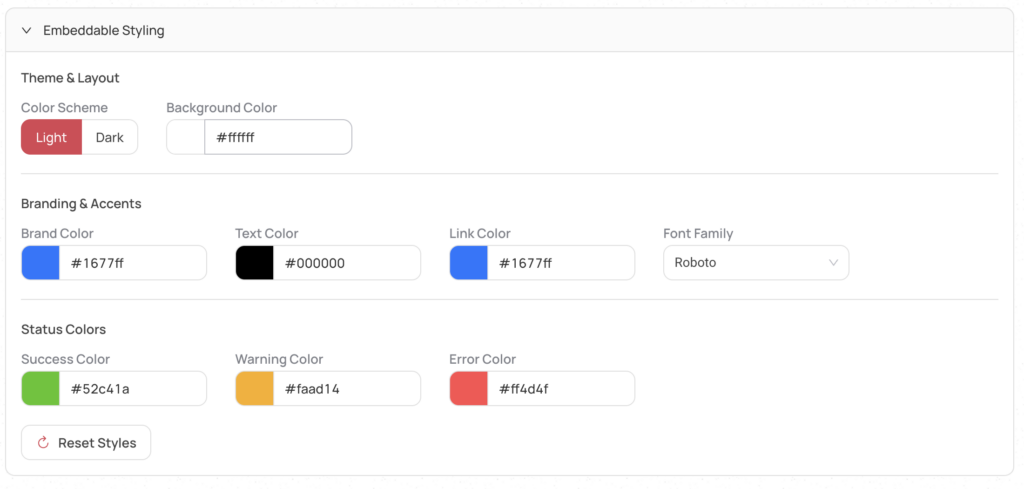Open the Success Color green swatch

[40, 388]
